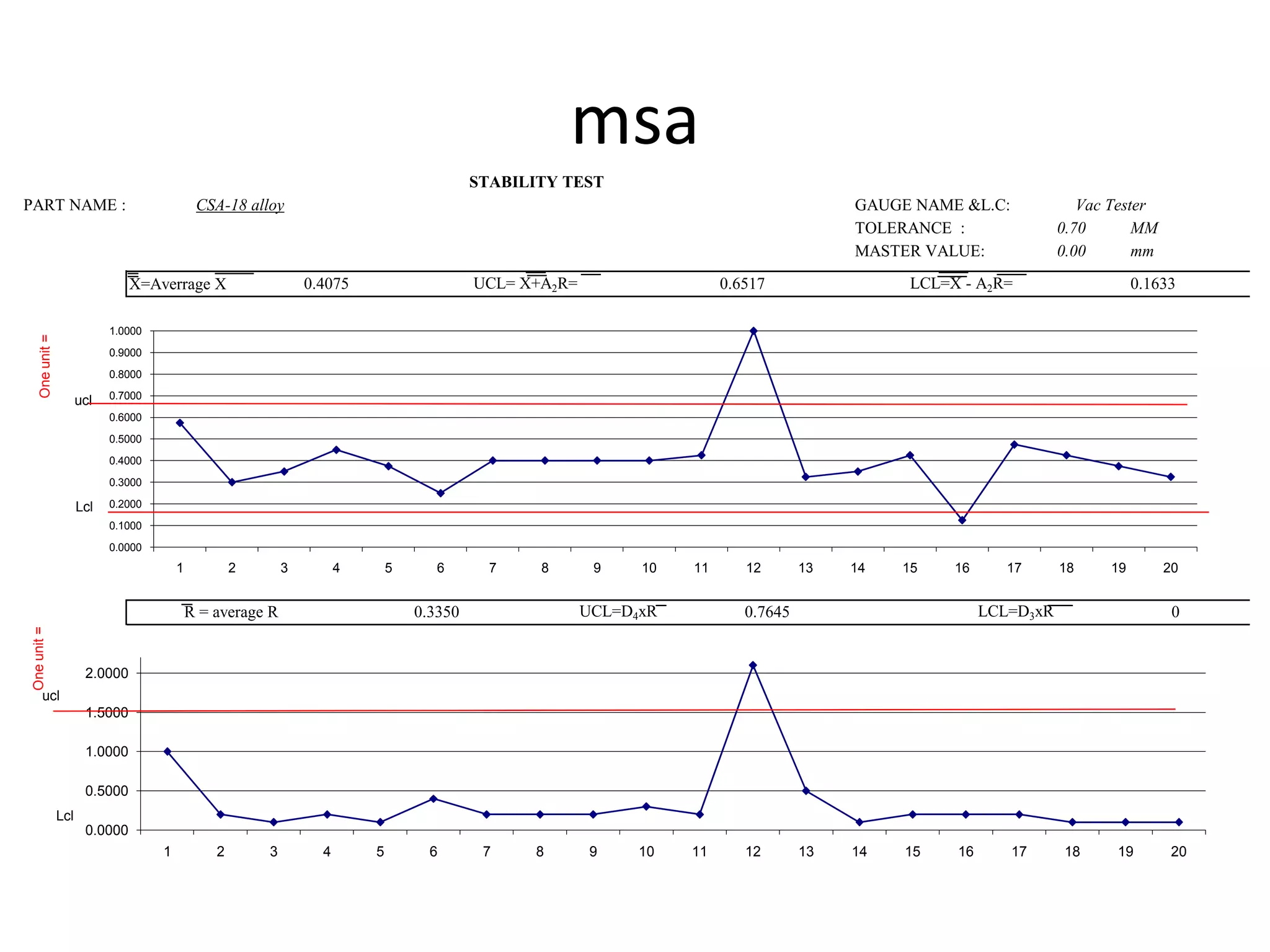1270x952 pixels.
Task: Click the 0.7645 range UCL value
Action: tap(766, 612)
